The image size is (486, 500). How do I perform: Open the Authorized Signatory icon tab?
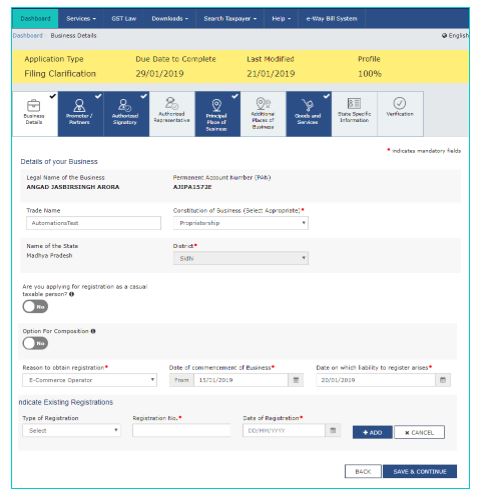click(125, 105)
